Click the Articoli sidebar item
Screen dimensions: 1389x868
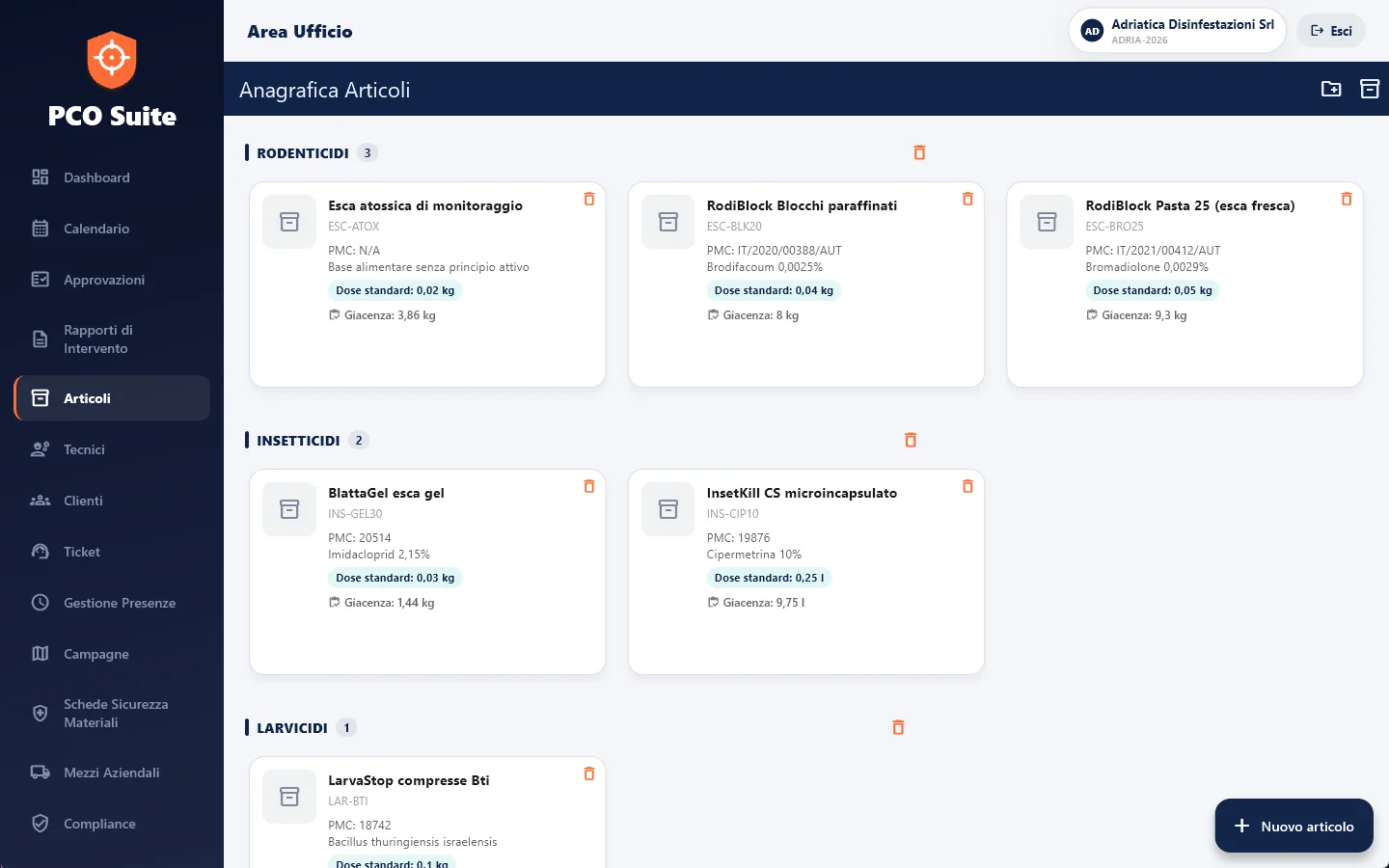[112, 398]
